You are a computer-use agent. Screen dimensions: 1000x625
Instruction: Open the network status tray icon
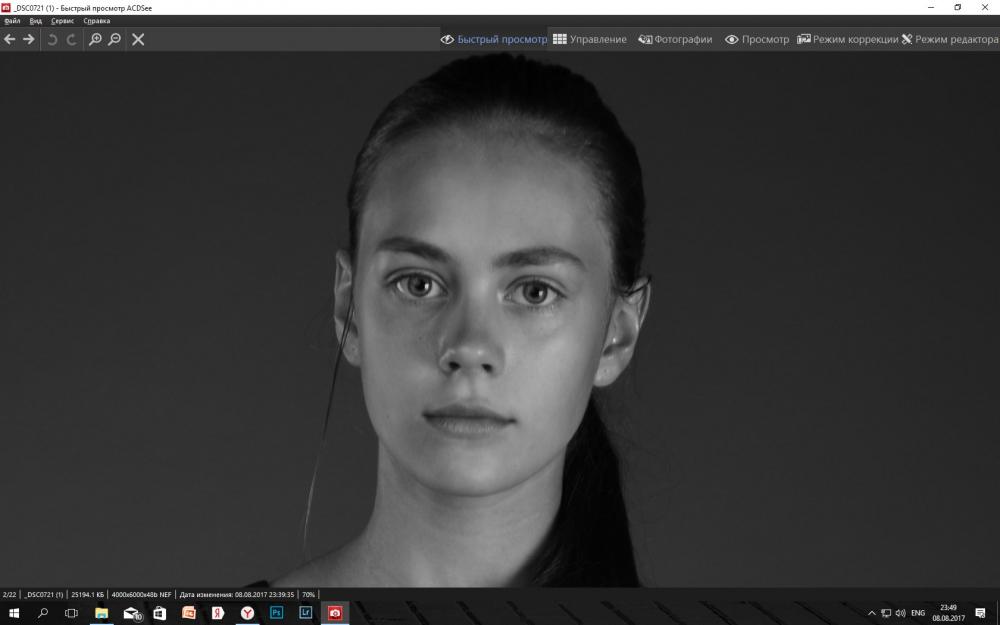click(886, 614)
